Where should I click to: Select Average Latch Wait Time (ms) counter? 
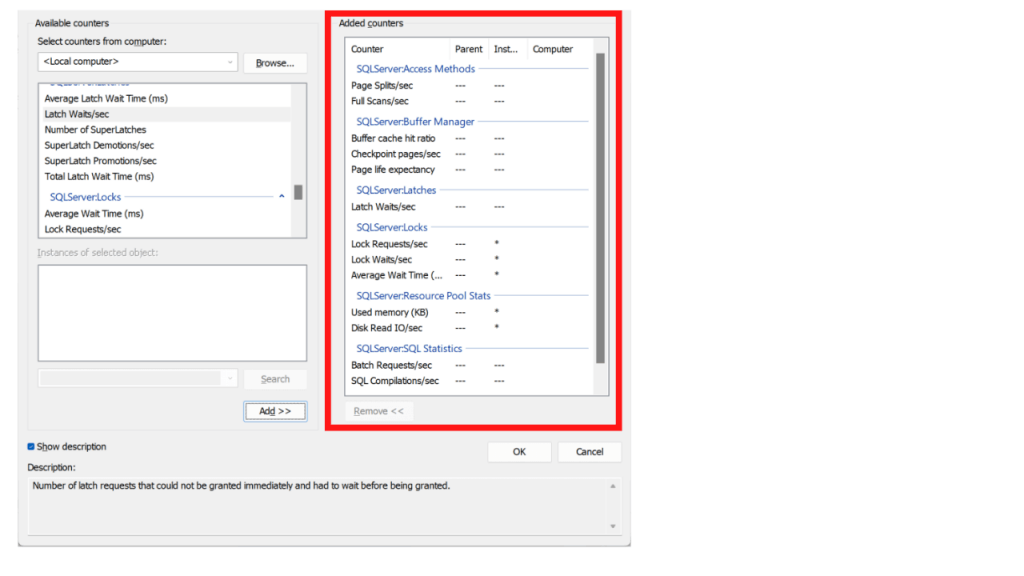[x=106, y=99]
